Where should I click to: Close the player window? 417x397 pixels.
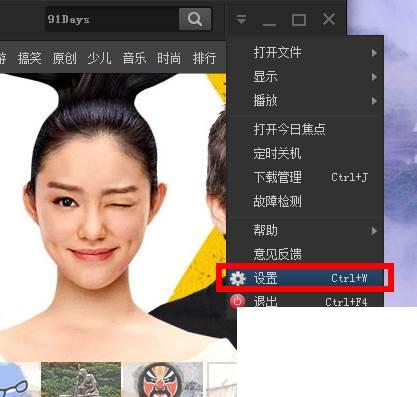click(x=329, y=19)
